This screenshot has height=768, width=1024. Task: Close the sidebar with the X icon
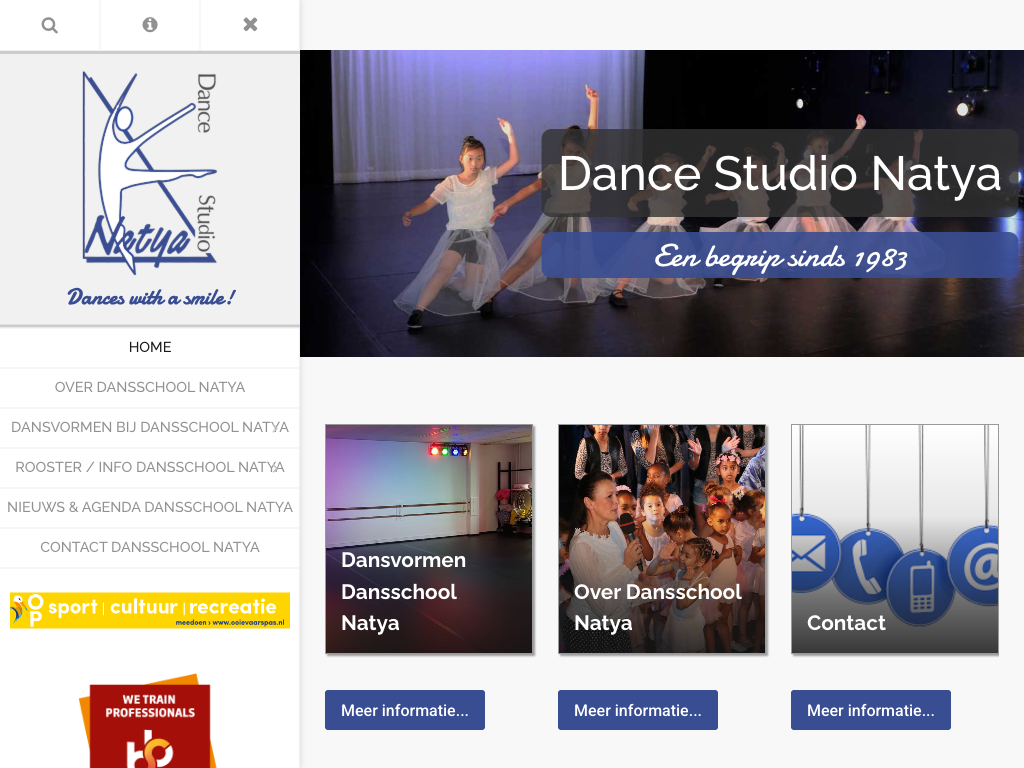250,25
